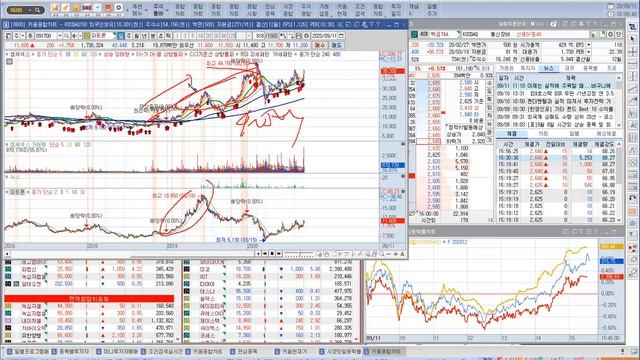
Task: Select minute (분) chart period button
Action: tap(153, 36)
